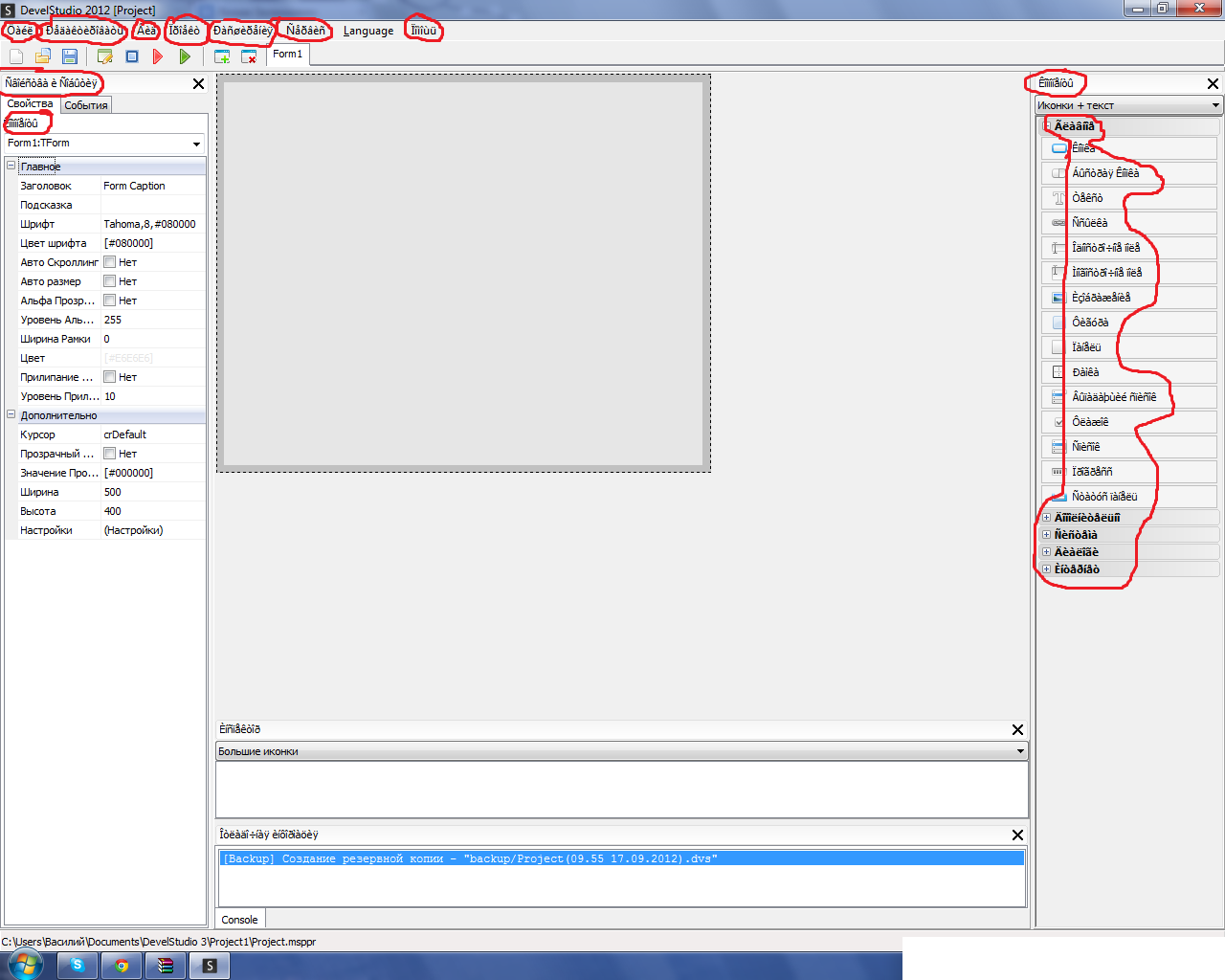Click the (Настройки) settings value
The height and width of the screenshot is (980, 1225).
click(x=133, y=530)
